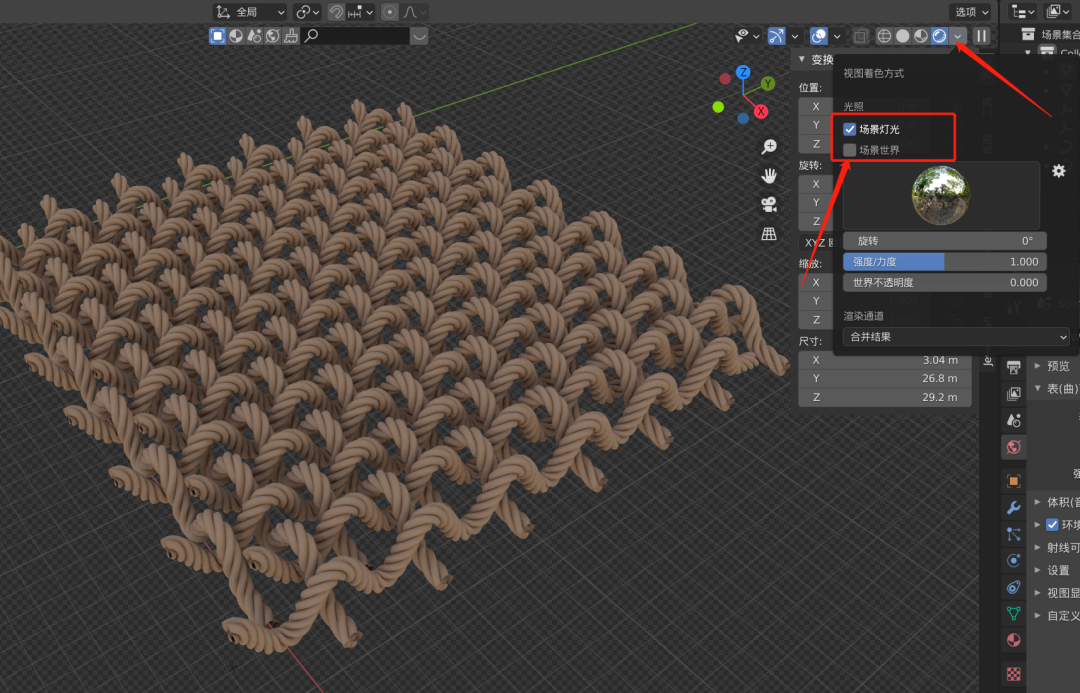This screenshot has width=1080, height=693.
Task: Open the outliner editor type dropdown
Action: coord(1022,12)
